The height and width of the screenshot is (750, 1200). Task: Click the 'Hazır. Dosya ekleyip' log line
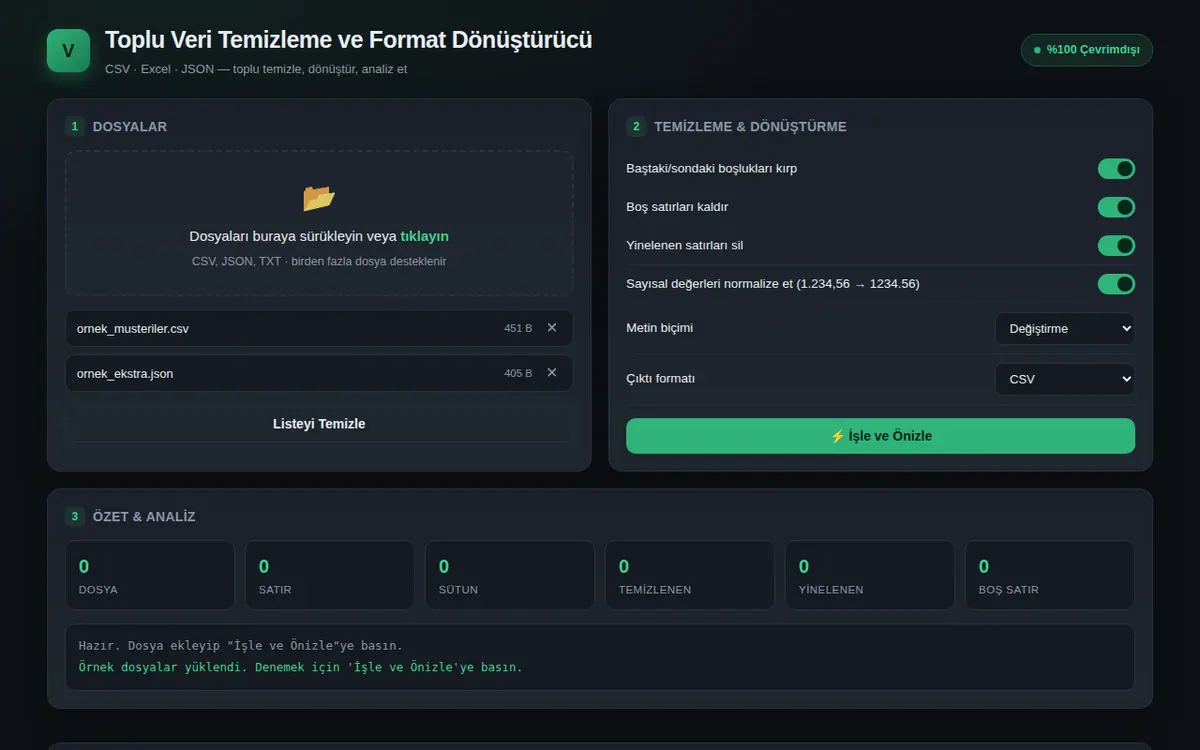241,646
